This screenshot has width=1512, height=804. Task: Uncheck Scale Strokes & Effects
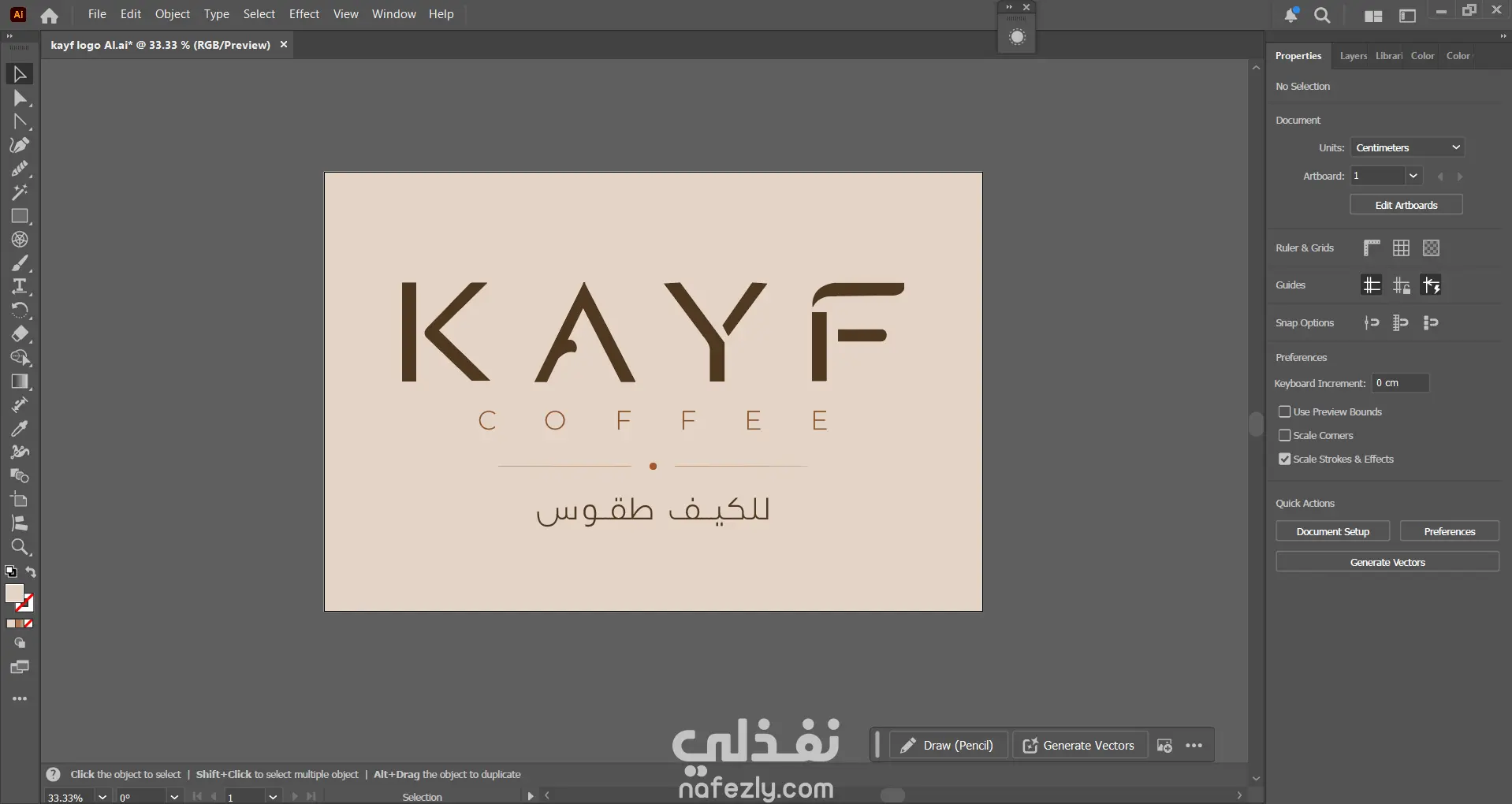pyautogui.click(x=1285, y=459)
